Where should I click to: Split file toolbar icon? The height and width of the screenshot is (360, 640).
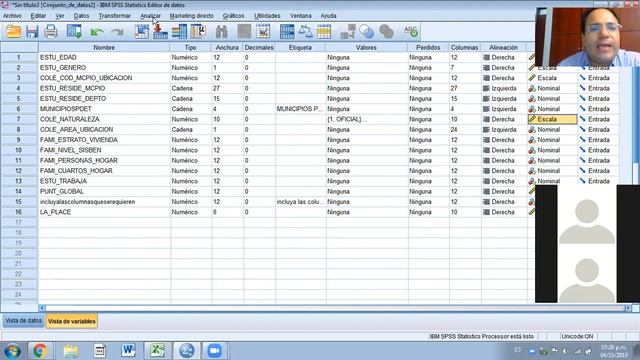tap(287, 31)
